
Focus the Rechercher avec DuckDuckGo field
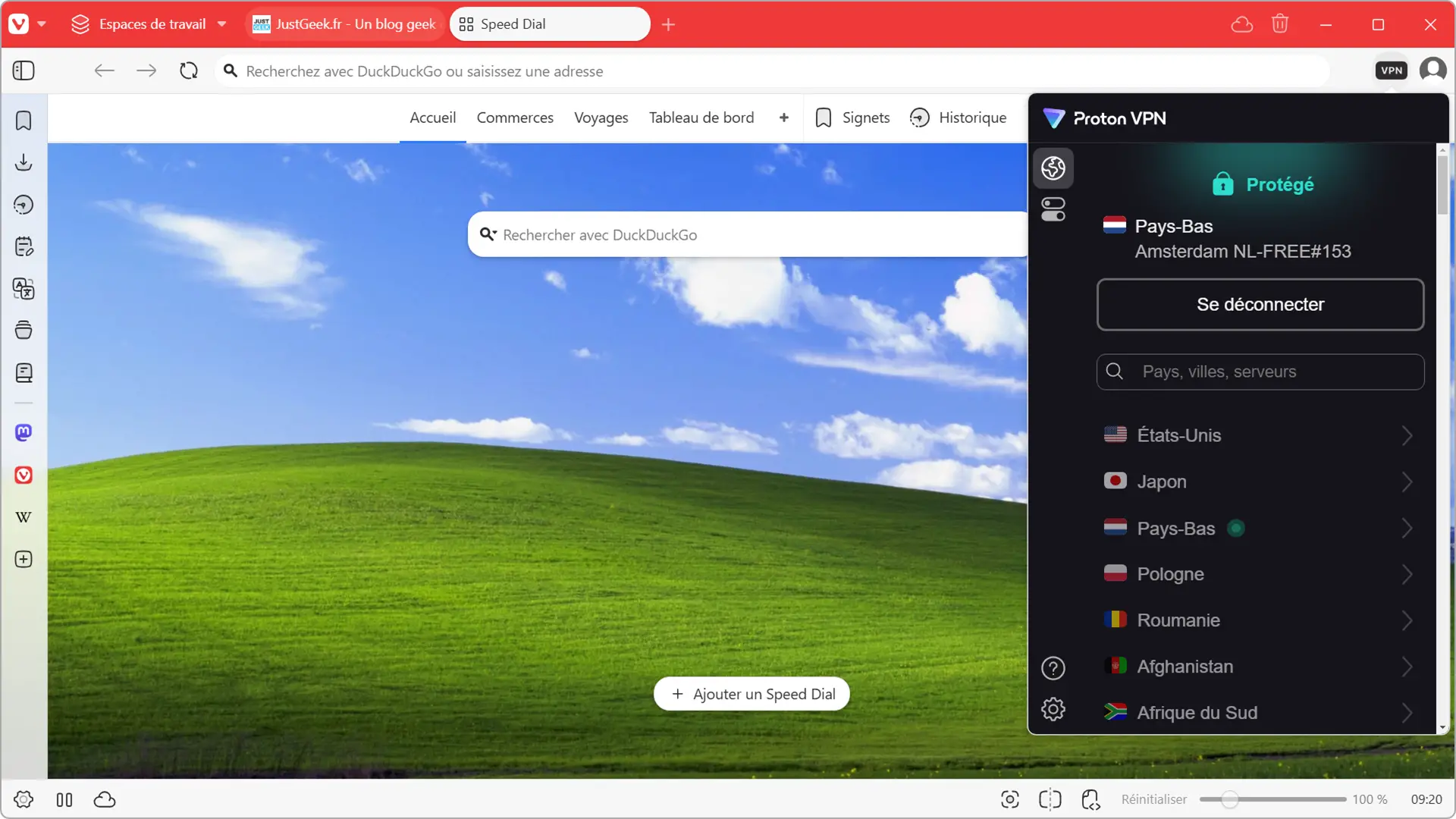(748, 234)
